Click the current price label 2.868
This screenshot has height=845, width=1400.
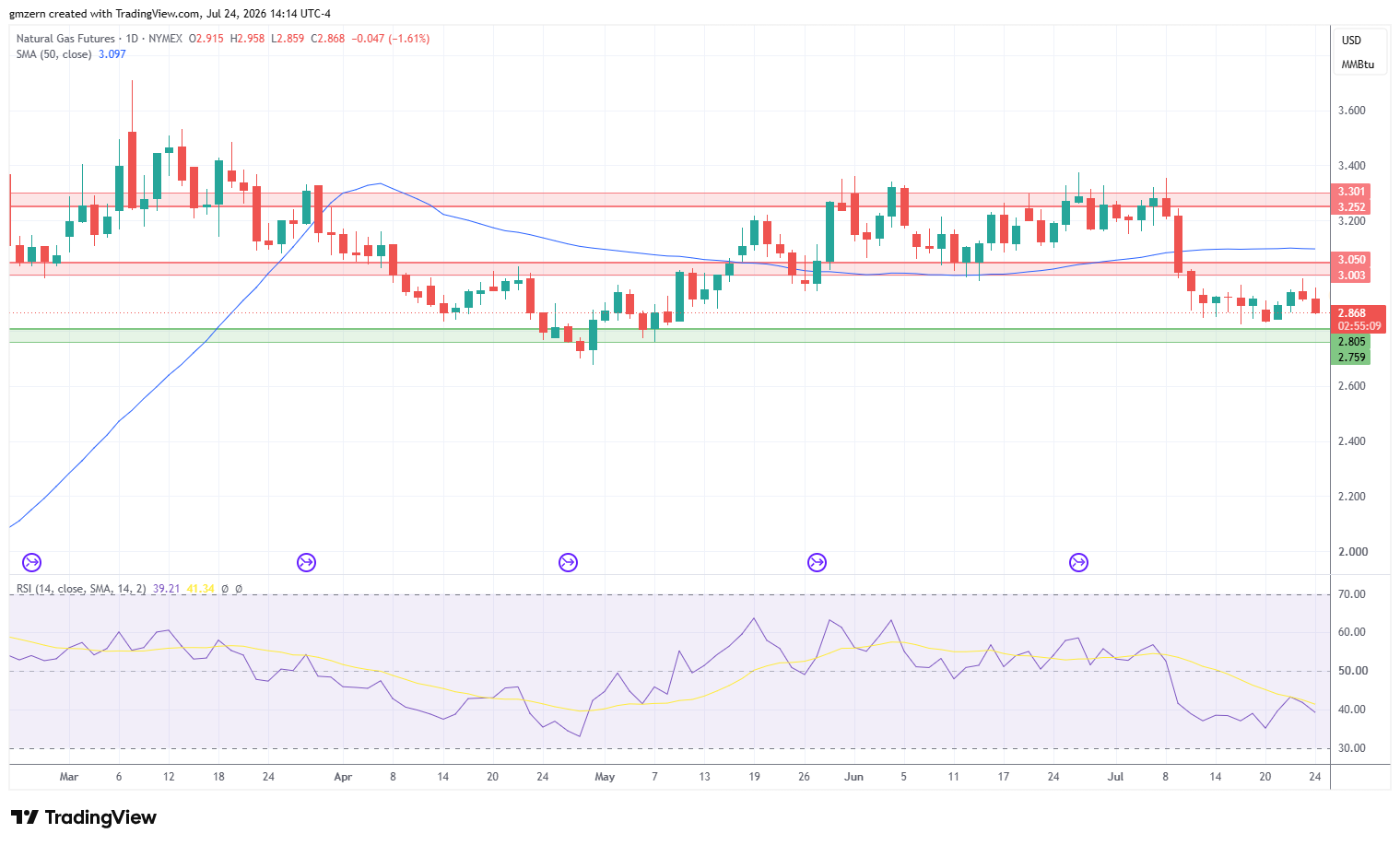tap(1352, 313)
